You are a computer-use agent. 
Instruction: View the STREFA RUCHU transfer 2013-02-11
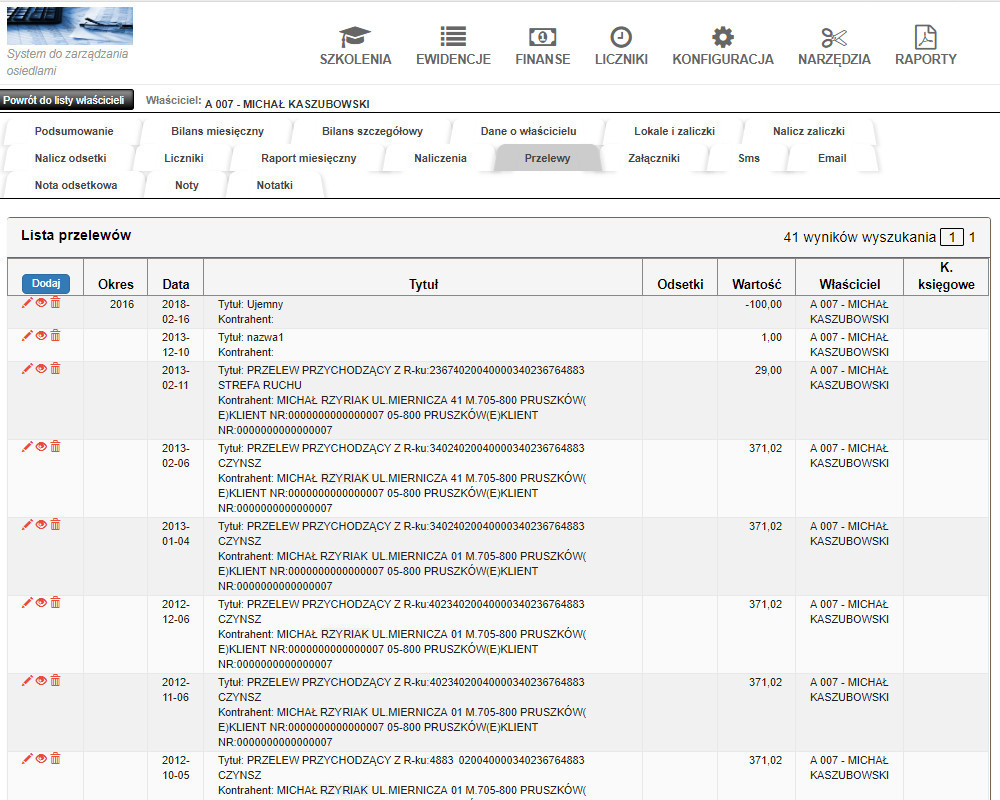coord(41,369)
